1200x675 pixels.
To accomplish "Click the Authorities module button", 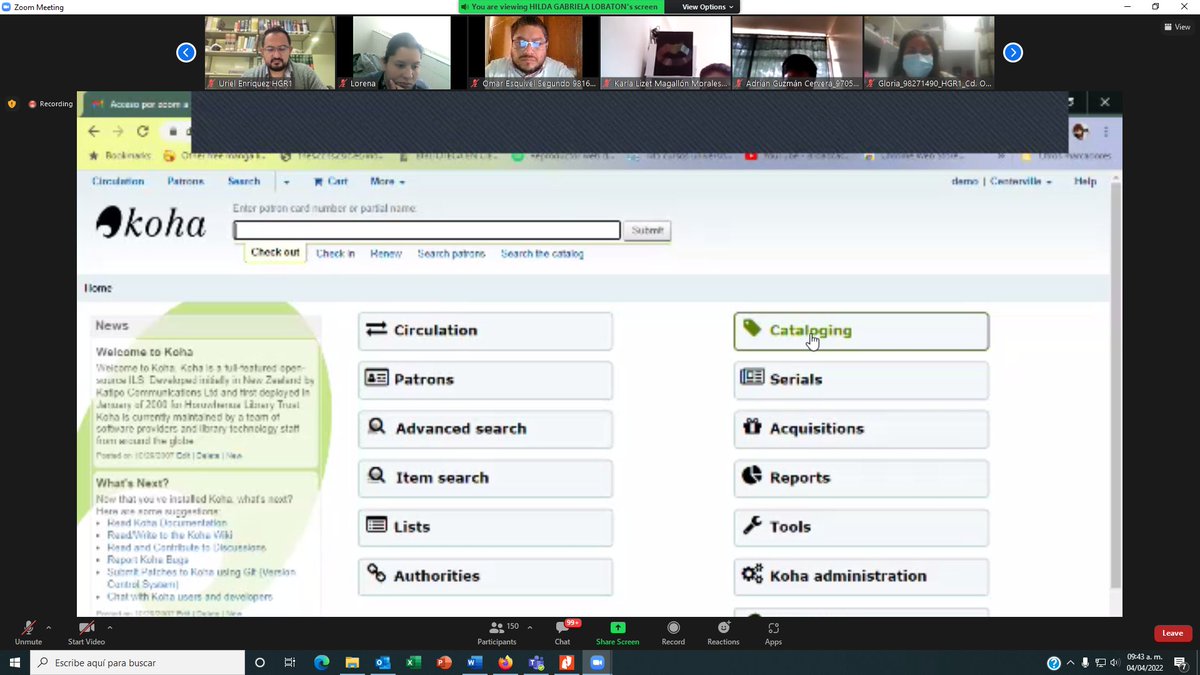I will (485, 576).
